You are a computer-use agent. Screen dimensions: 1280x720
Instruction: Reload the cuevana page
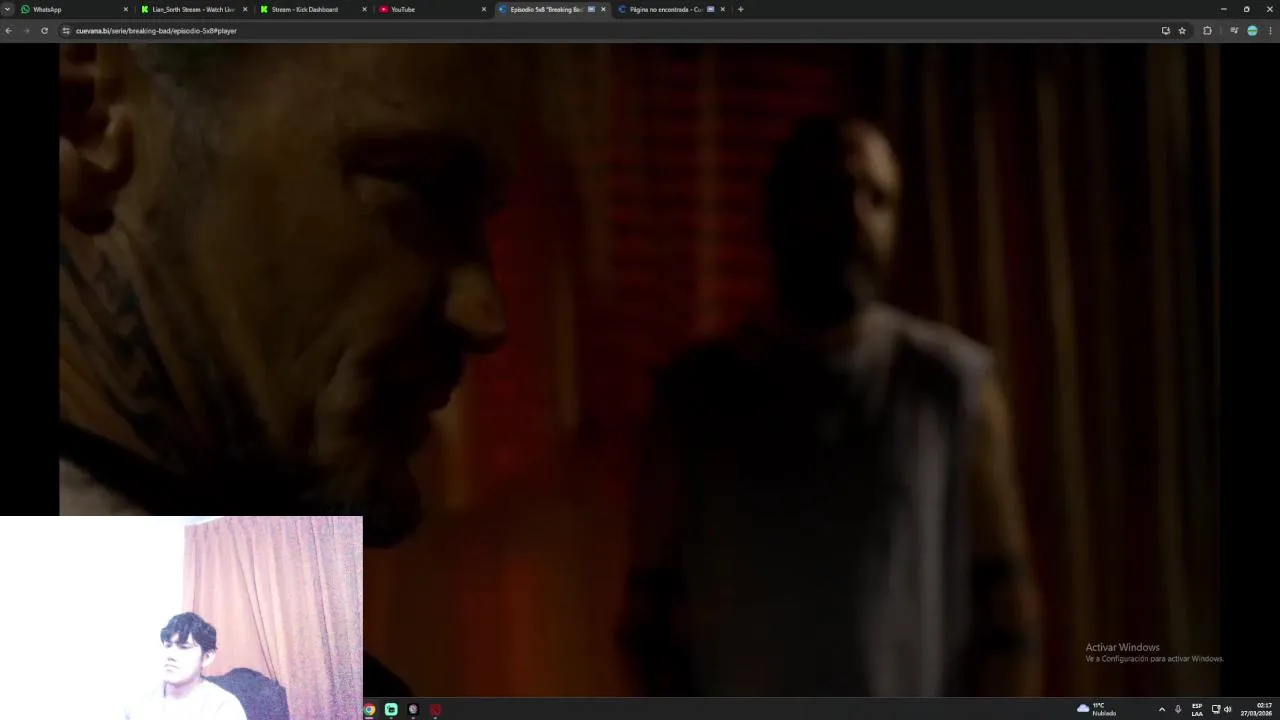[44, 31]
